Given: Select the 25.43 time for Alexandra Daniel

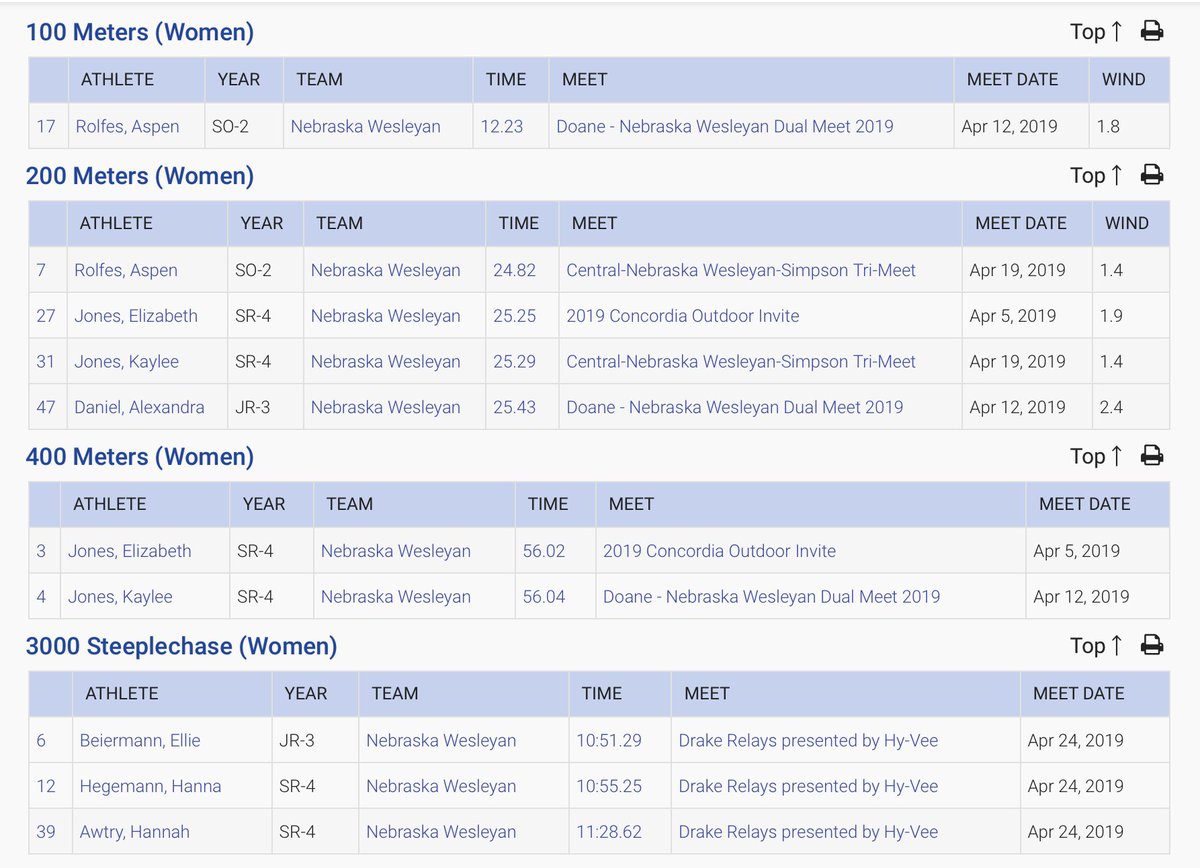Looking at the screenshot, I should (x=514, y=408).
